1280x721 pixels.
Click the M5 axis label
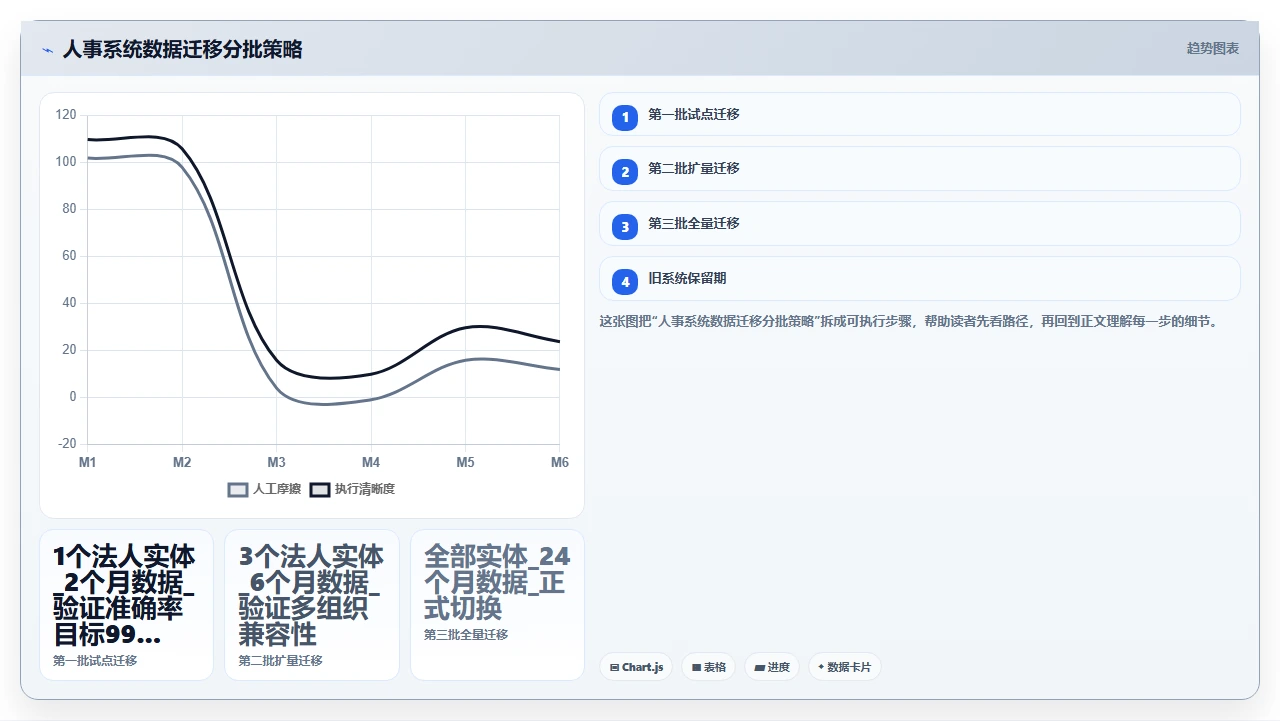[x=466, y=462]
